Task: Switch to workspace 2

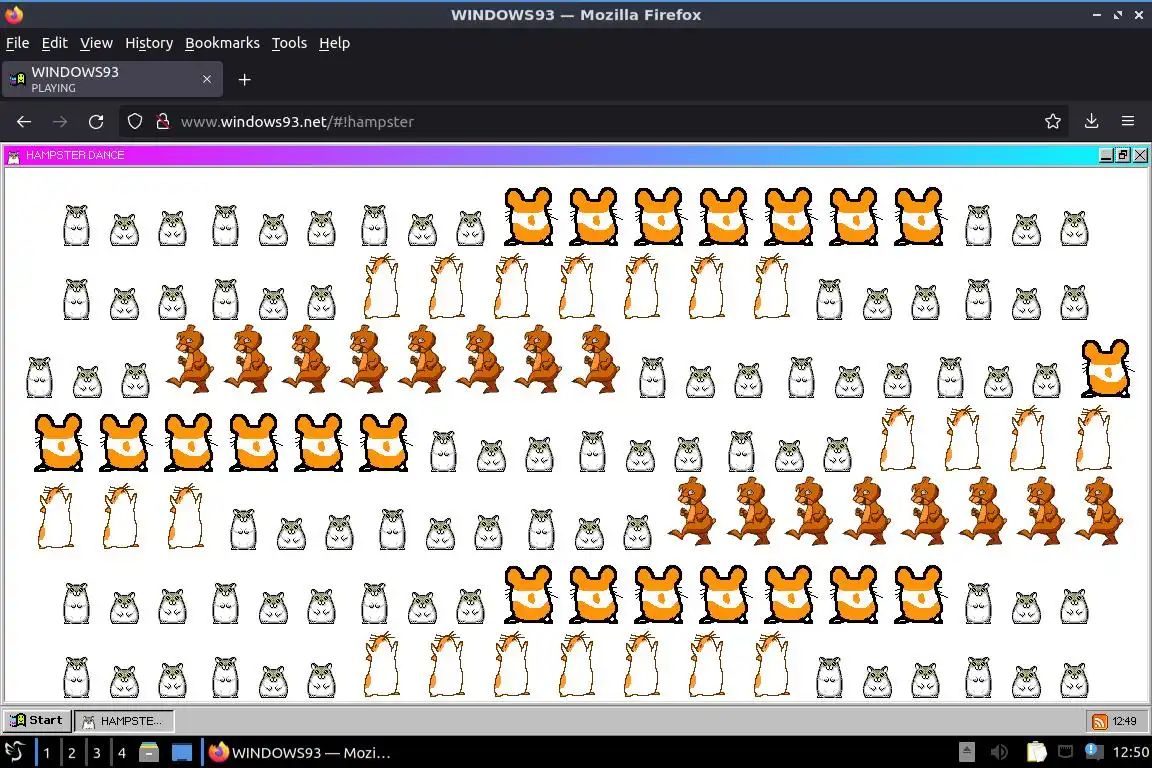Action: [x=71, y=753]
